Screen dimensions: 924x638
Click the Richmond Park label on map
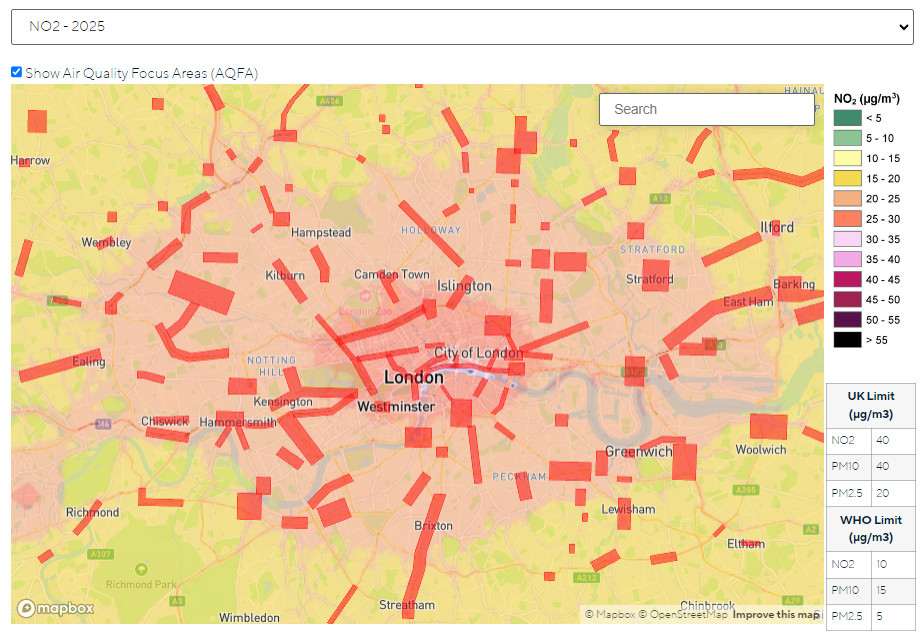pos(143,584)
